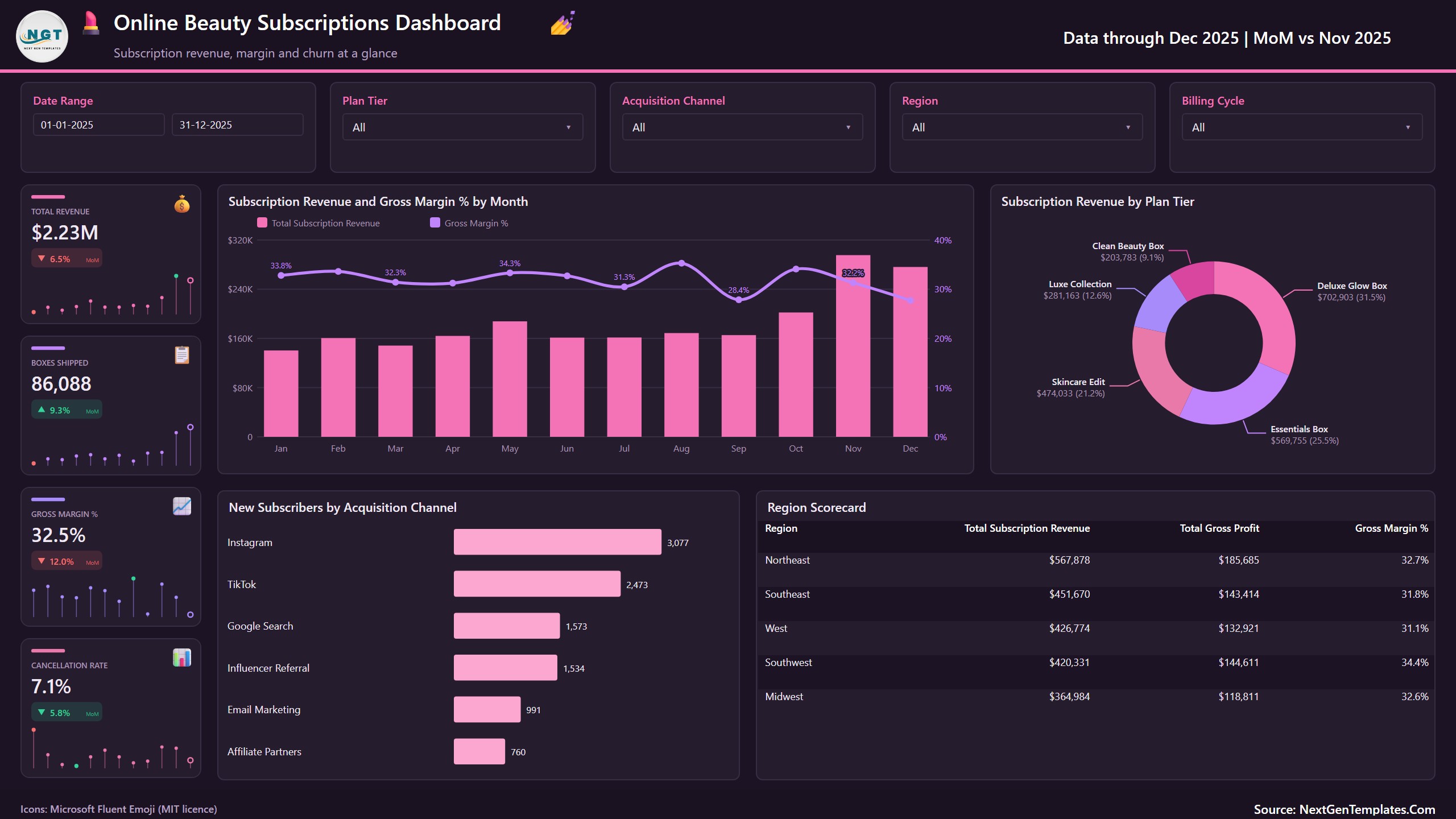Sort by Region column header
The height and width of the screenshot is (819, 1456).
tap(781, 528)
